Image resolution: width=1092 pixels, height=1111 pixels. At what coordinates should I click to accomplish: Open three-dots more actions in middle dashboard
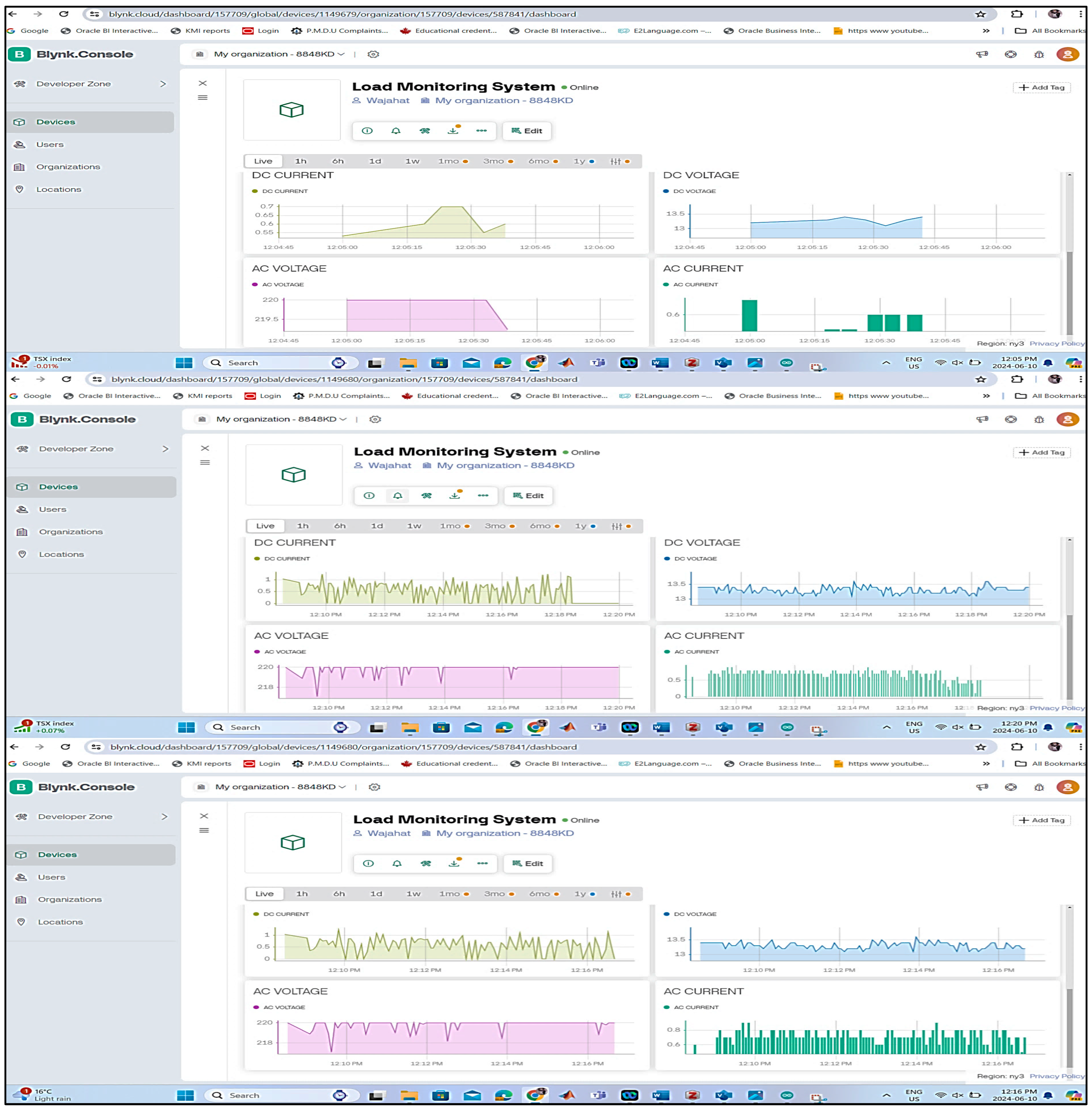tap(483, 496)
